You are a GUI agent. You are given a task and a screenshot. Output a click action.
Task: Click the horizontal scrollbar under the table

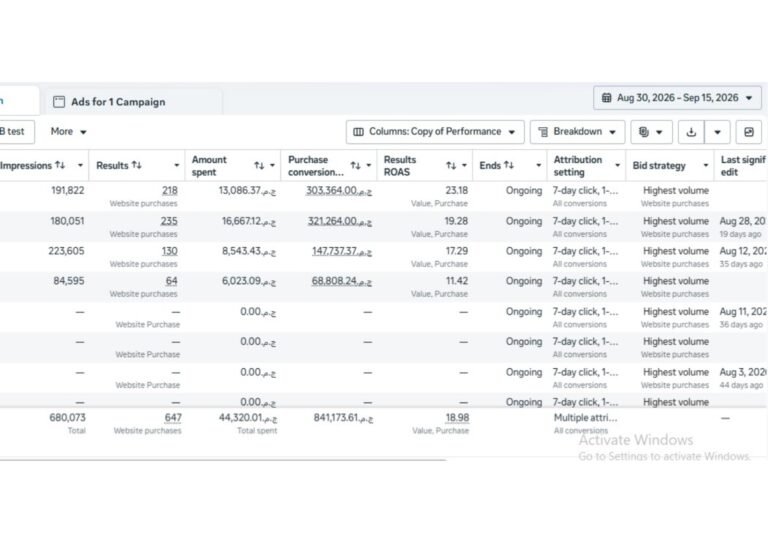click(x=223, y=460)
